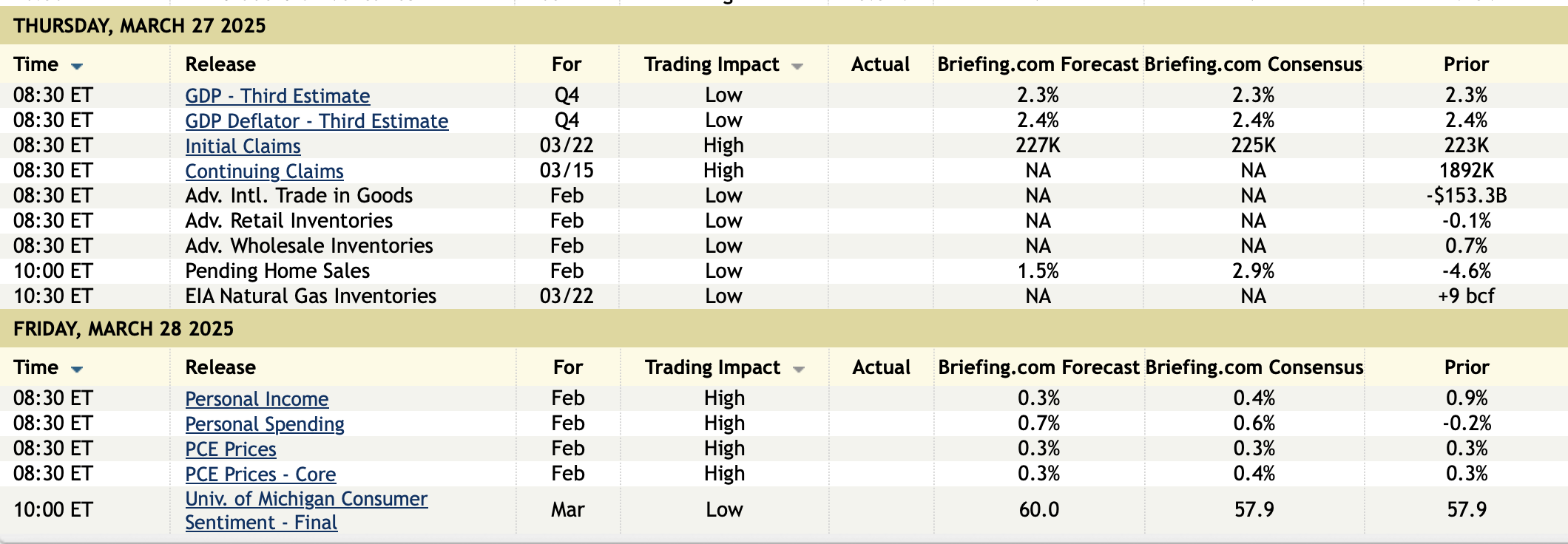Click the Initial Claims link

coord(243,146)
